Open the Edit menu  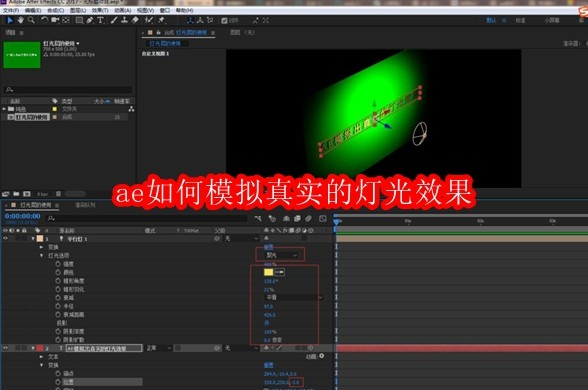(x=33, y=10)
